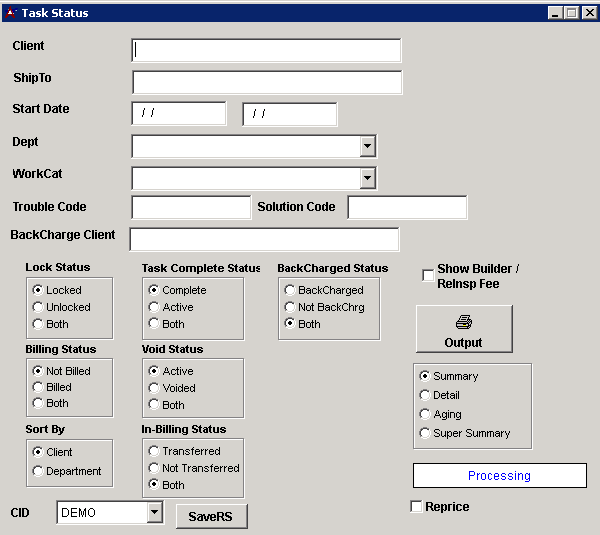Select BackCharged under BackCharged Status
This screenshot has width=600, height=535.
coord(290,290)
